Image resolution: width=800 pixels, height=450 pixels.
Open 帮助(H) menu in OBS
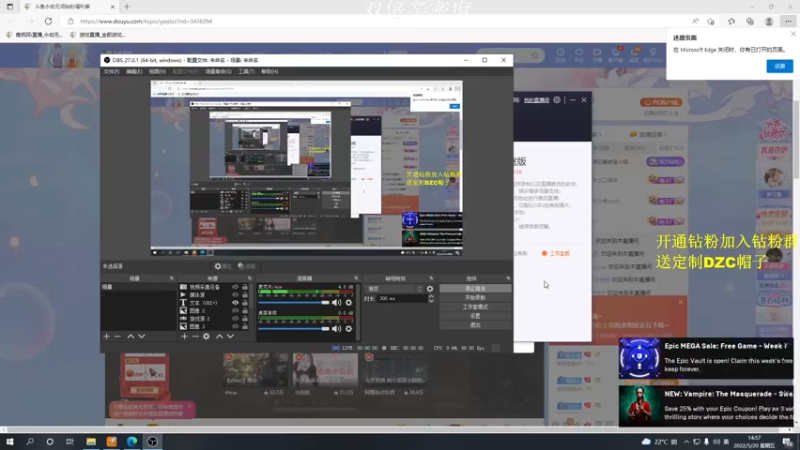[x=270, y=72]
